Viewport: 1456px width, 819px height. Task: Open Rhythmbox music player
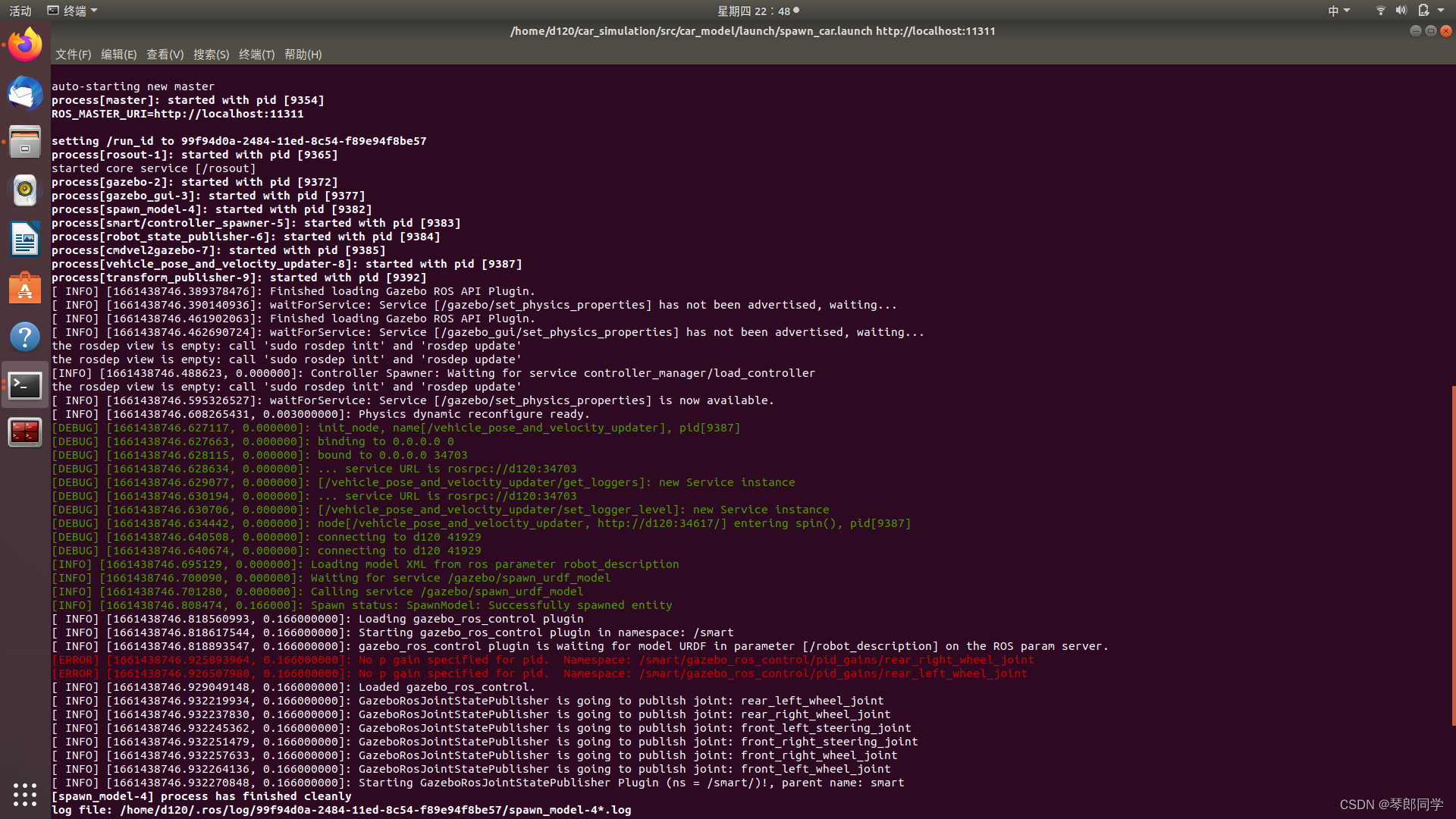25,190
